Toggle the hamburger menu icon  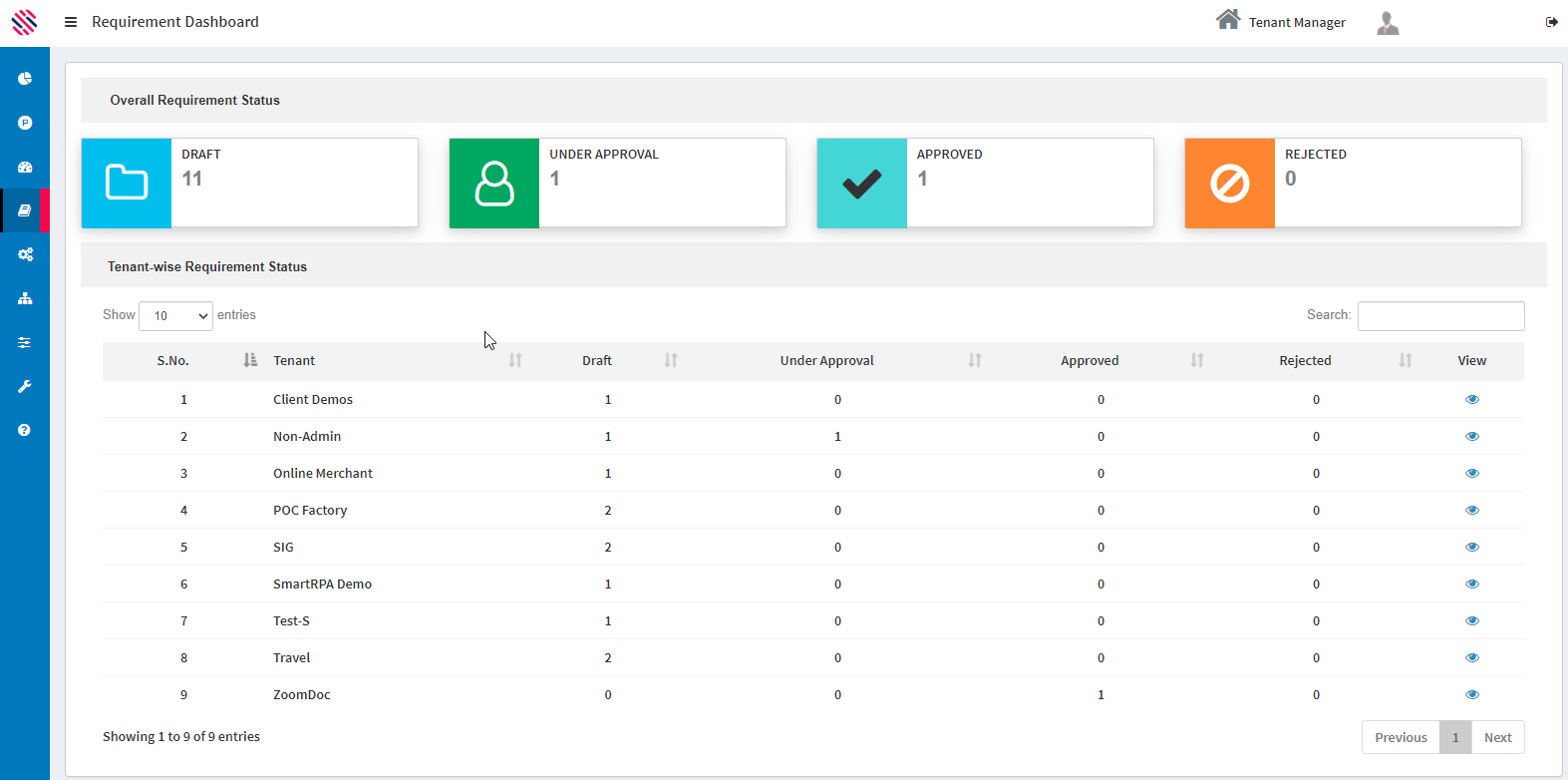[x=71, y=22]
